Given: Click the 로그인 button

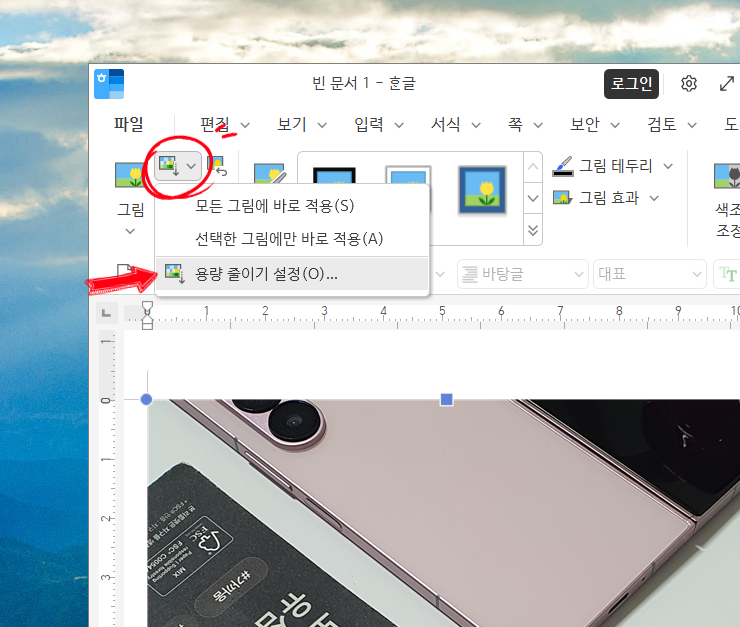Looking at the screenshot, I should click(631, 84).
